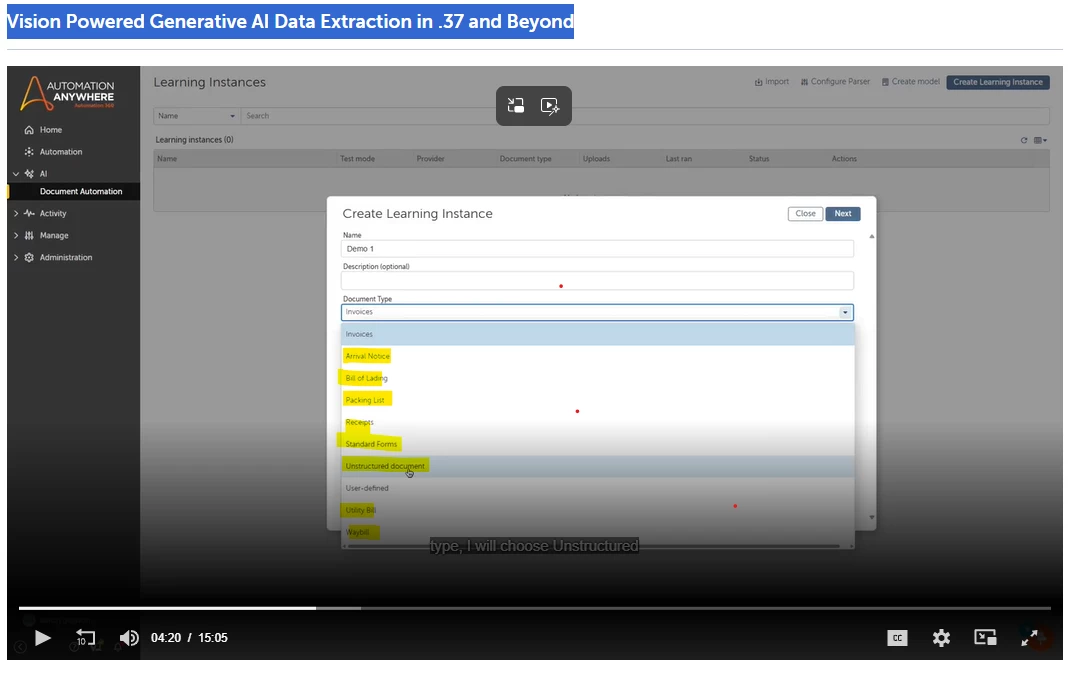Mute the video volume
Viewport: 1075px width, 687px height.
point(129,638)
